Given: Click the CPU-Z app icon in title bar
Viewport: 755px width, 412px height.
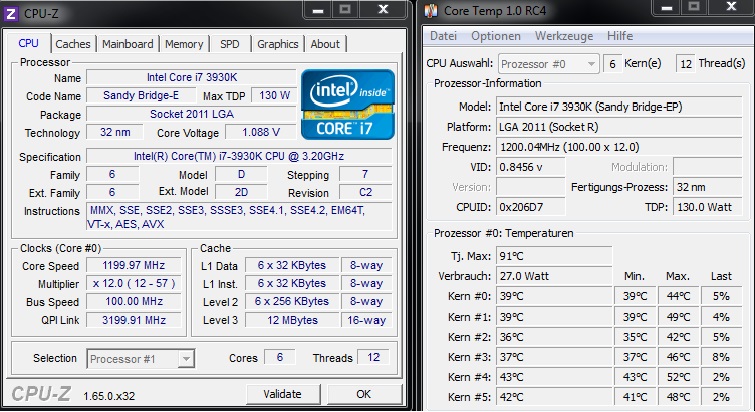Looking at the screenshot, I should (11, 13).
